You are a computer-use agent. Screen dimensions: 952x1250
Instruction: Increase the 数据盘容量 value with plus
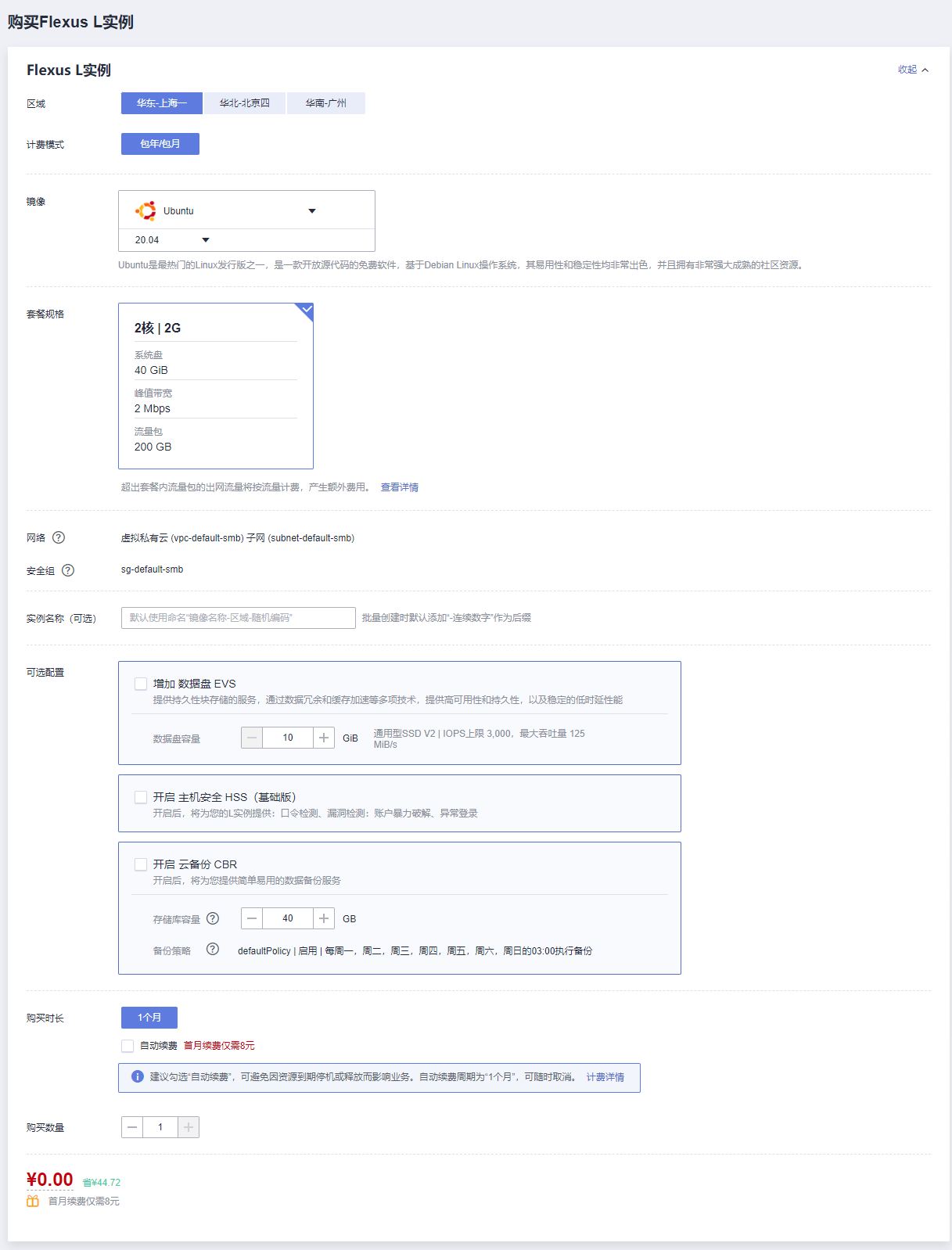click(x=324, y=738)
